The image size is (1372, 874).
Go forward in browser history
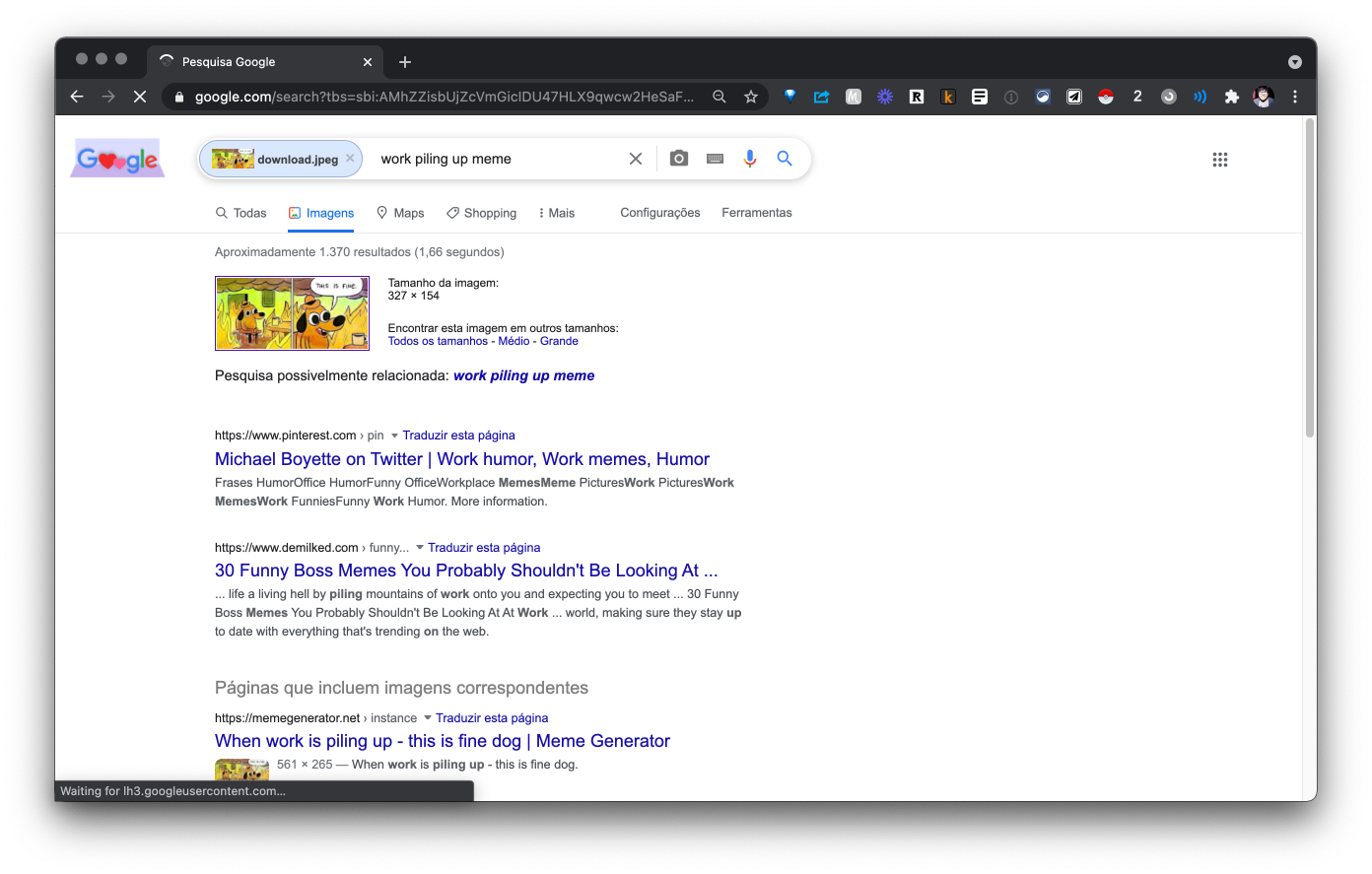[108, 97]
